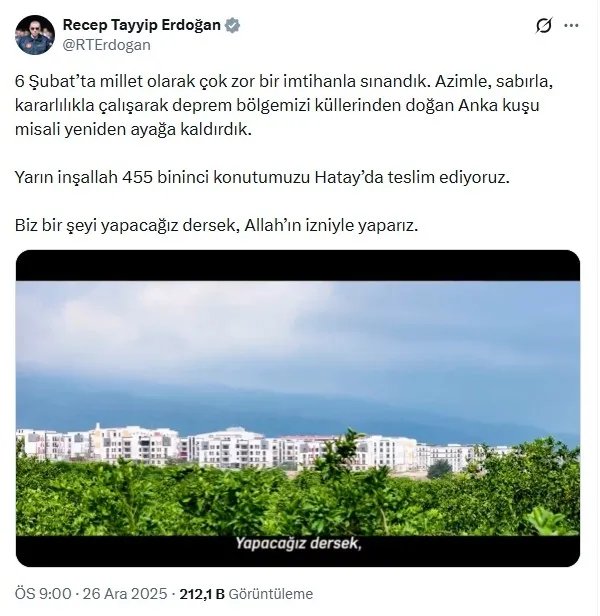
Task: Play the embedded video of white buildings
Action: click(x=298, y=408)
